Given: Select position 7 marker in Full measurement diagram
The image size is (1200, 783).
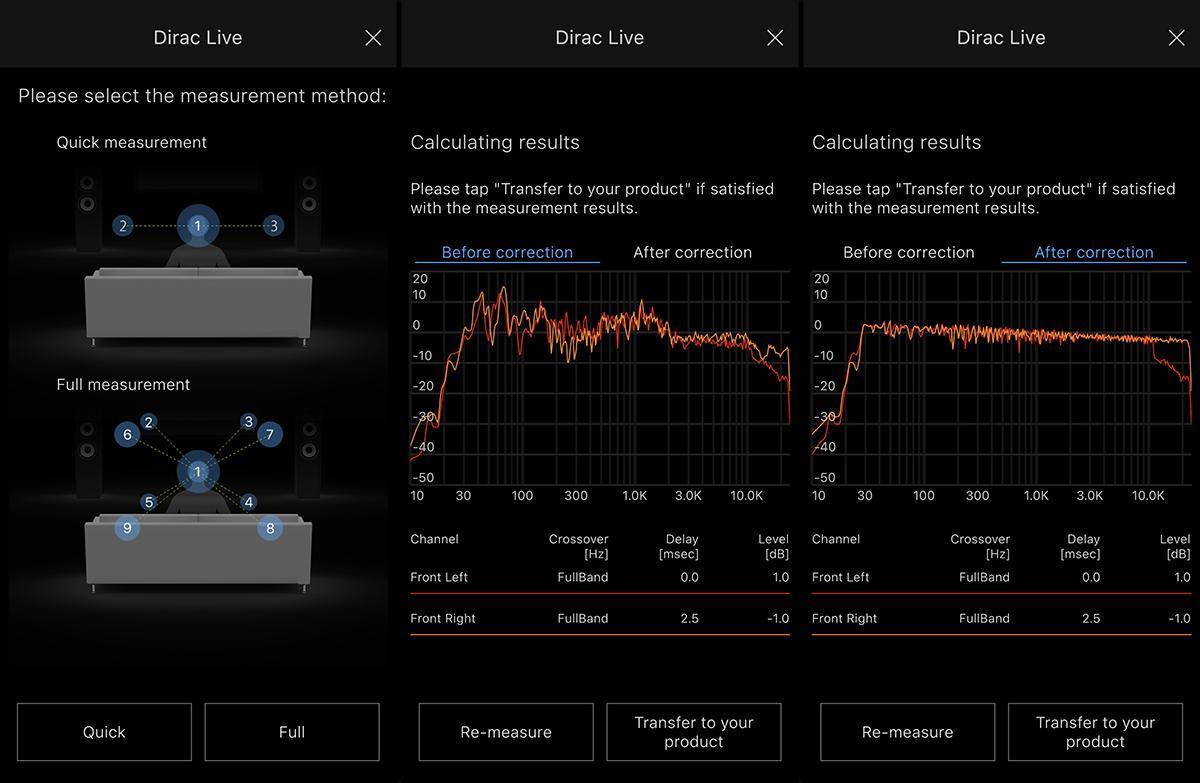Looking at the screenshot, I should (x=269, y=434).
